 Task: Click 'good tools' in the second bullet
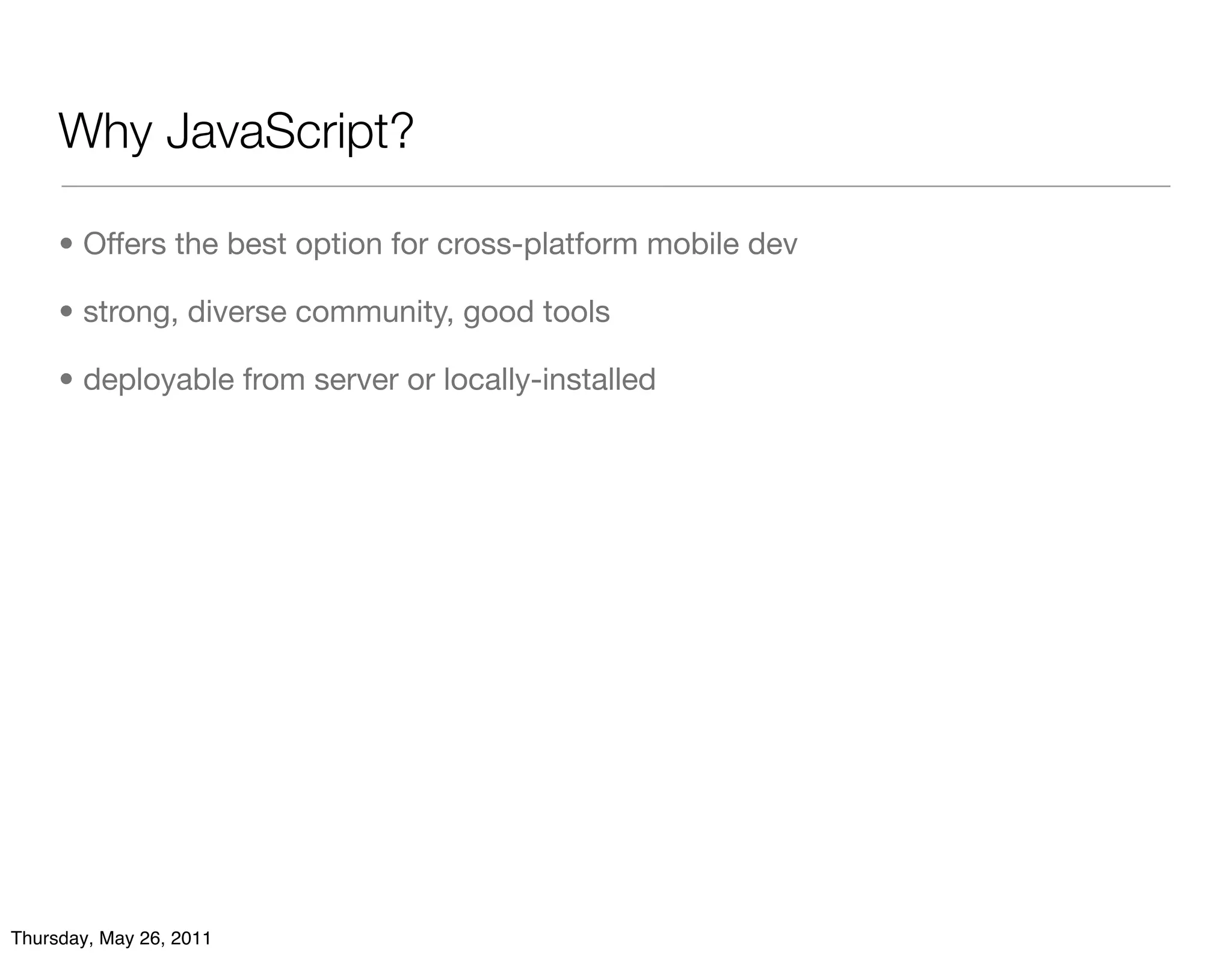(x=536, y=312)
